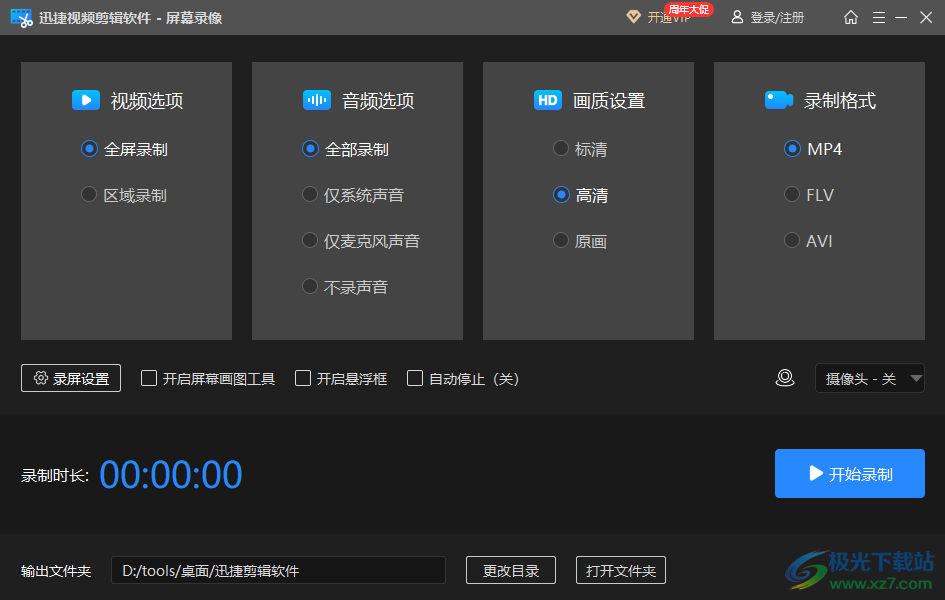Click the 音频选项 waveform icon
Screen dimensions: 945x600
click(317, 100)
